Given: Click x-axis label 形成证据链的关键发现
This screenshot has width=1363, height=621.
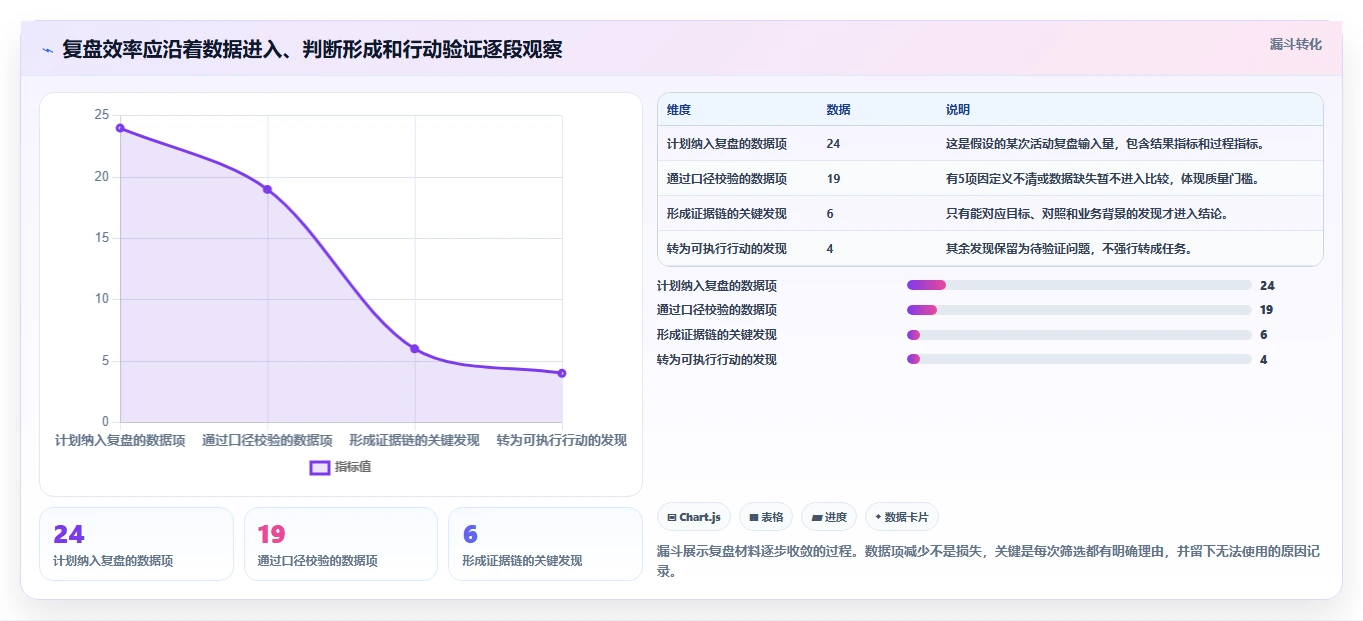Looking at the screenshot, I should tap(414, 440).
